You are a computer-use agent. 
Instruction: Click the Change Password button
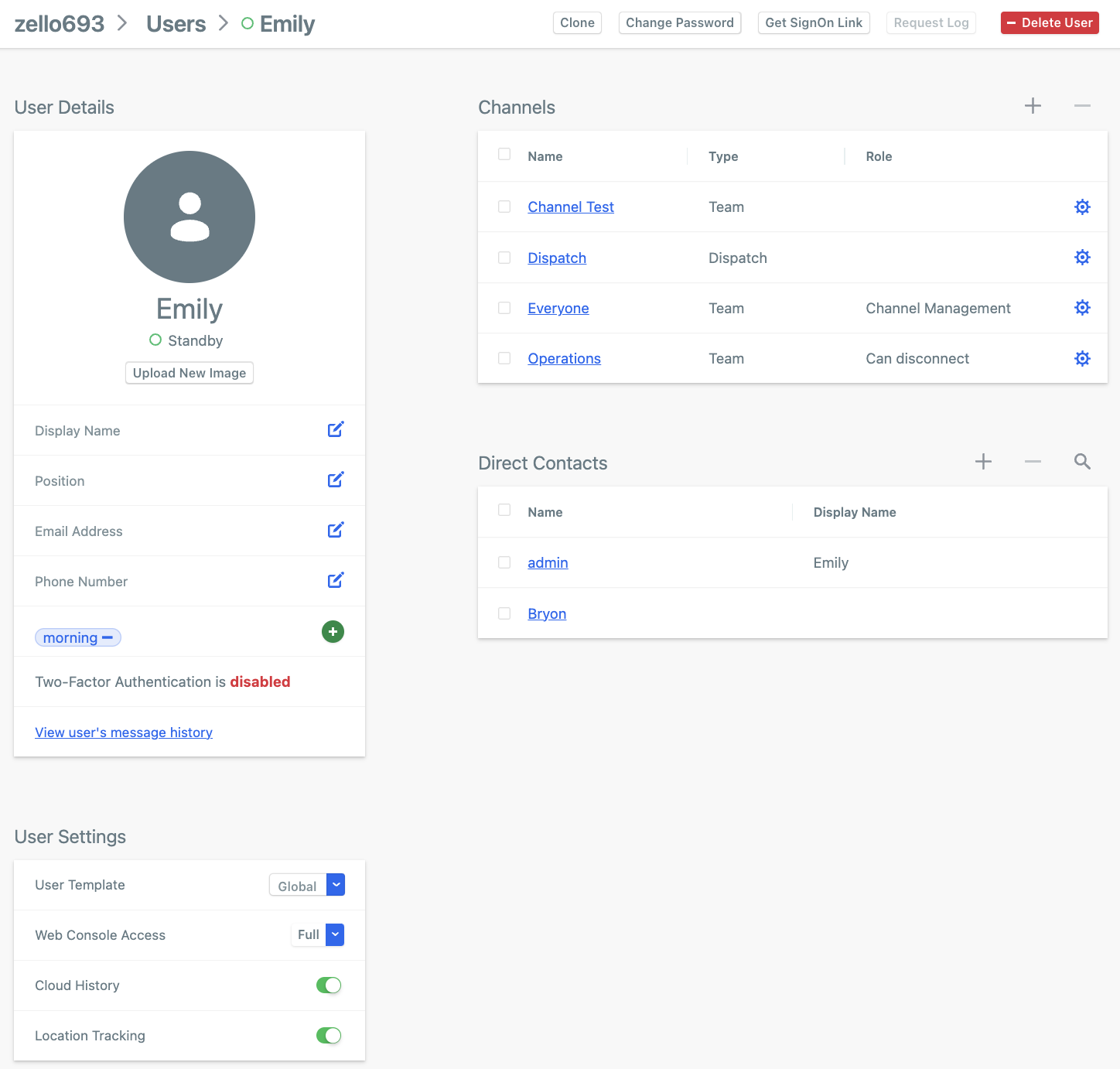(679, 22)
